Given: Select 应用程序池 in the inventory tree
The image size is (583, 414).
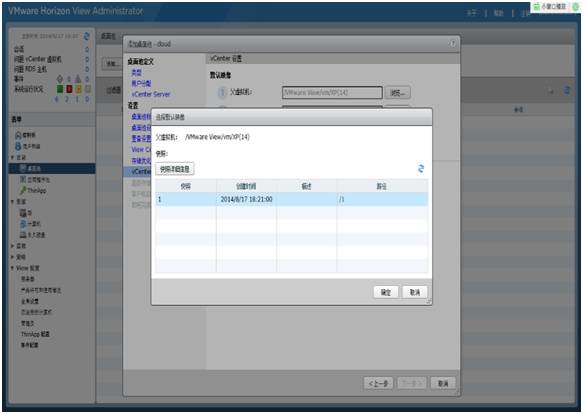Looking at the screenshot, I should (x=35, y=180).
